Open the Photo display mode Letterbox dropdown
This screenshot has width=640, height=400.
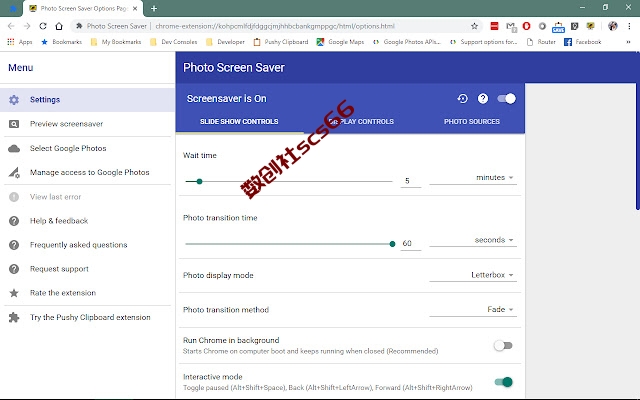[473, 275]
